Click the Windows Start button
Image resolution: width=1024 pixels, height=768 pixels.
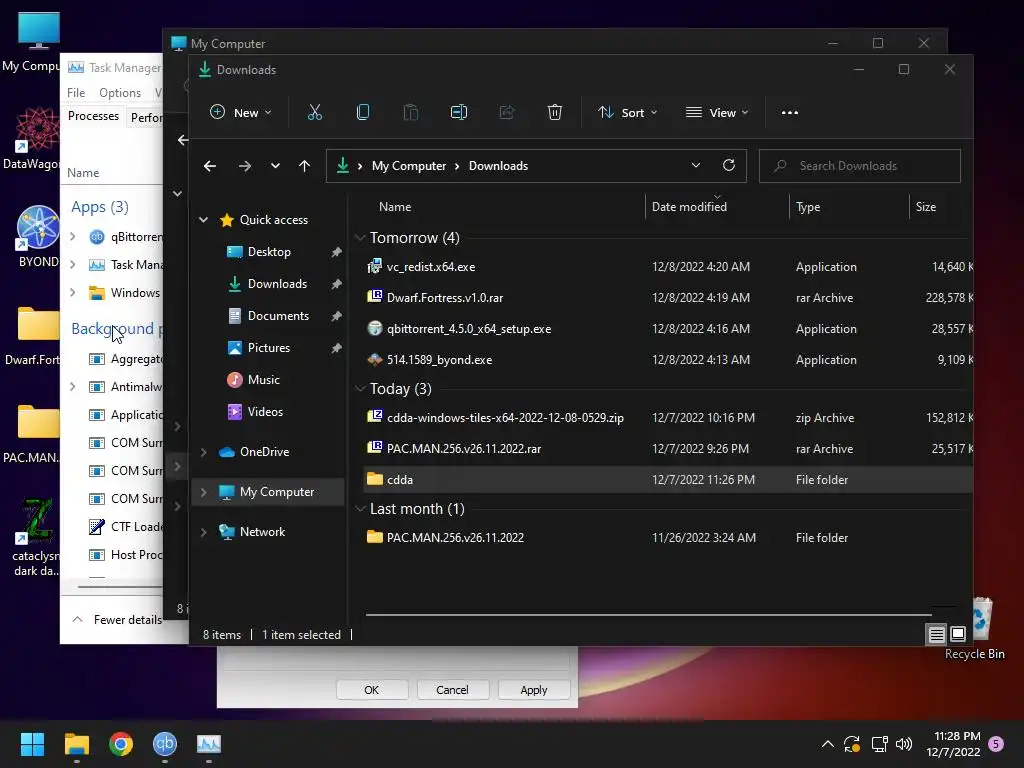pyautogui.click(x=32, y=744)
